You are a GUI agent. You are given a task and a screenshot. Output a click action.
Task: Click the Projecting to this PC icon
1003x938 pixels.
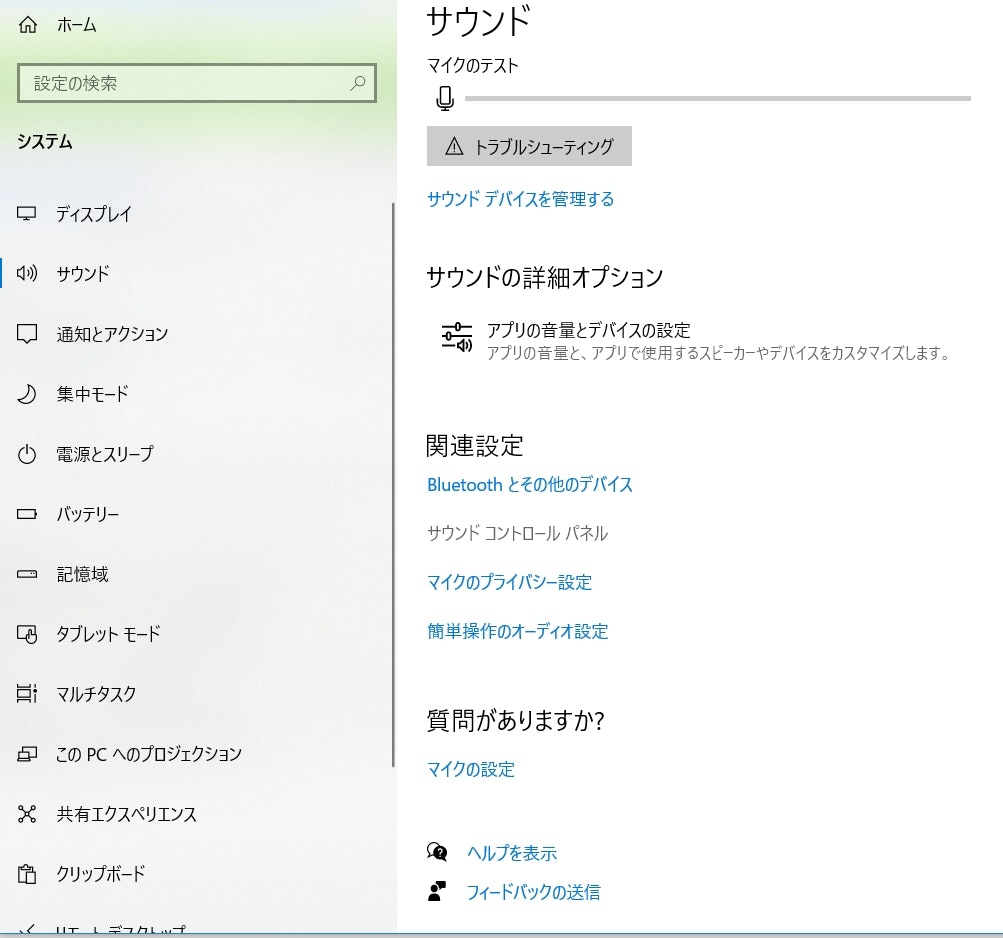coord(26,754)
